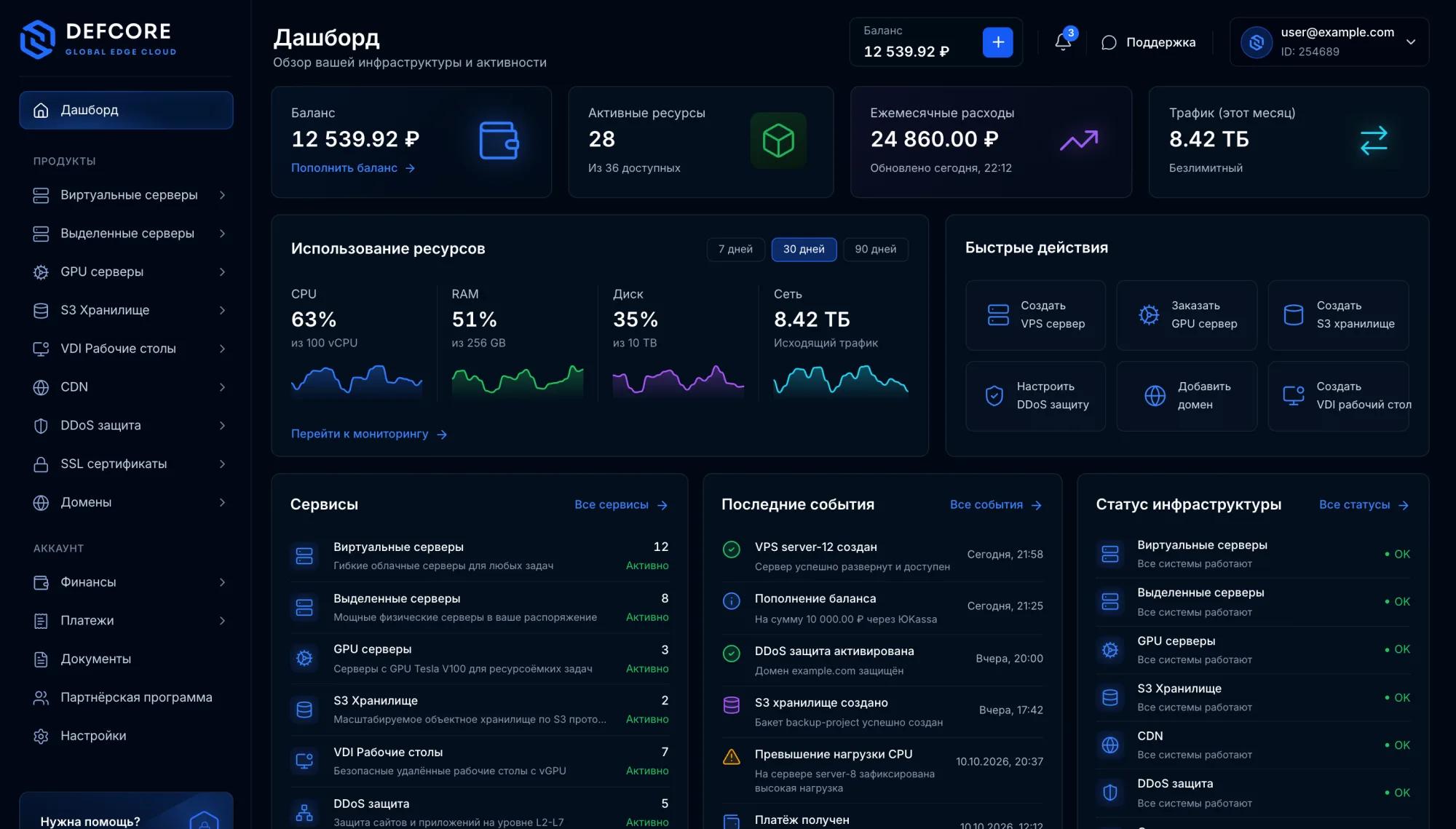
Task: Open Партнёрская программа in the sidebar
Action: [126, 697]
